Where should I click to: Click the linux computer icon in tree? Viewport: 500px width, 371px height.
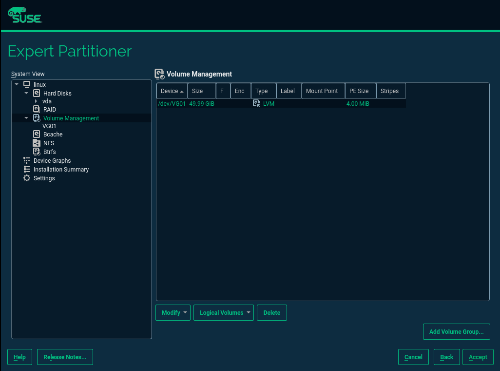tap(27, 84)
